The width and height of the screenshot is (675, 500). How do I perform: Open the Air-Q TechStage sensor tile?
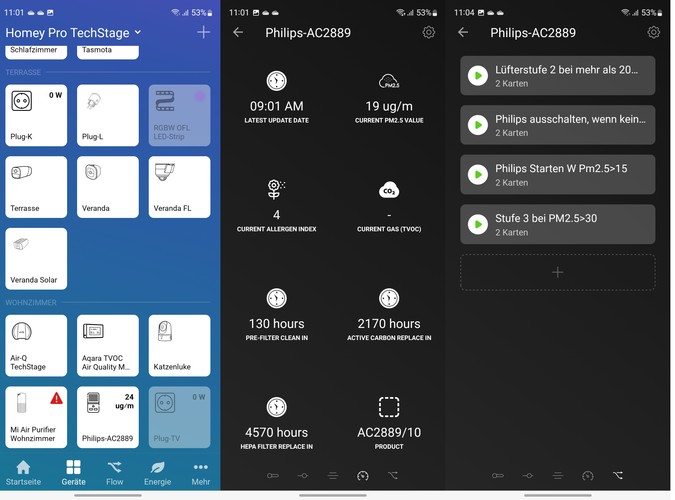click(x=36, y=346)
